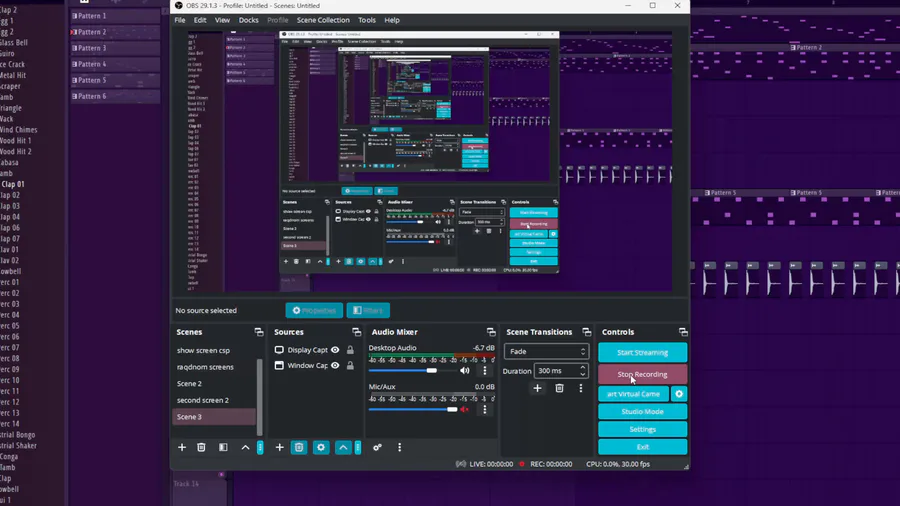Select Pattern 6 in FL Studio list

click(114, 96)
